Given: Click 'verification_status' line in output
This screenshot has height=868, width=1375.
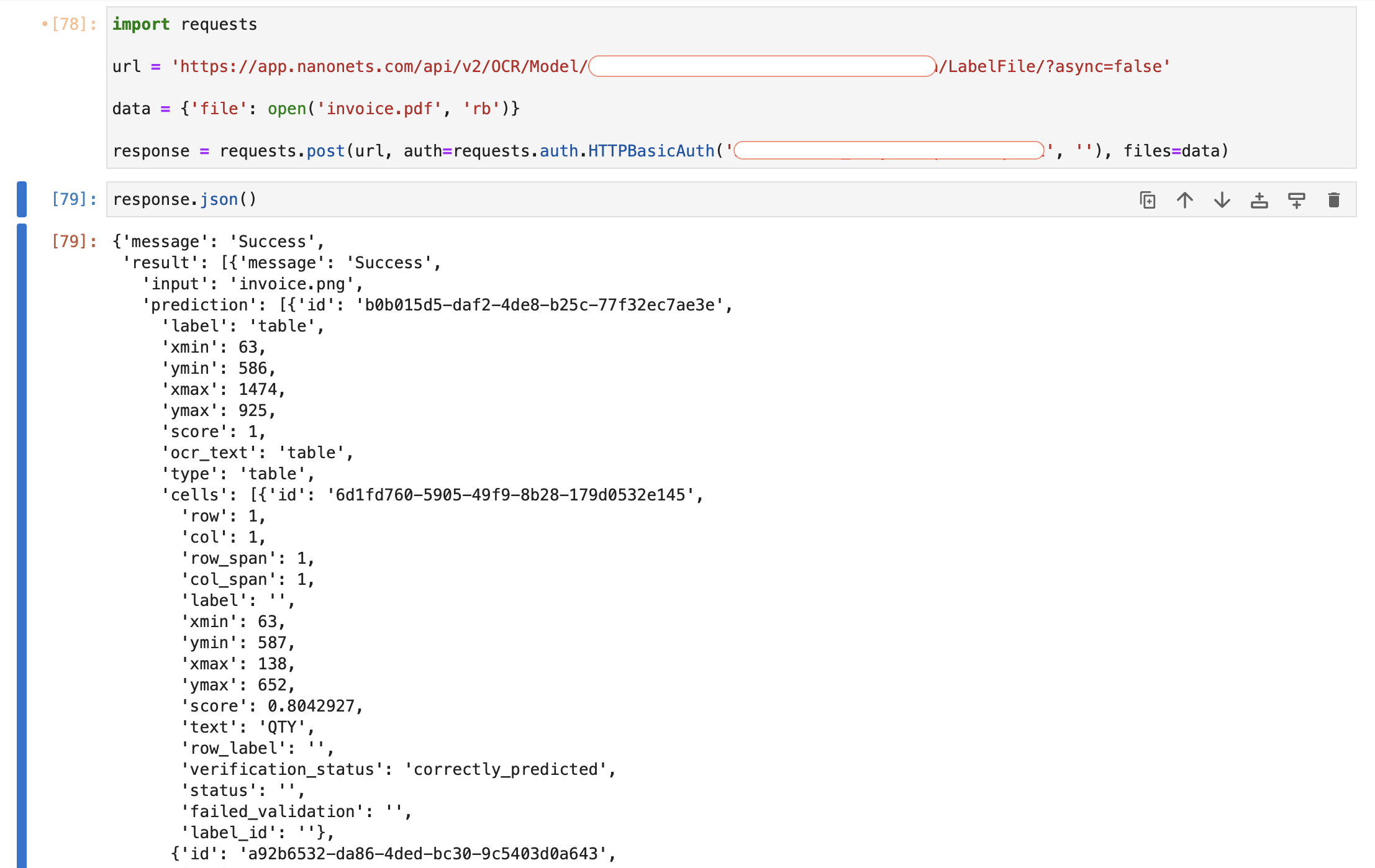Looking at the screenshot, I should pos(397,769).
